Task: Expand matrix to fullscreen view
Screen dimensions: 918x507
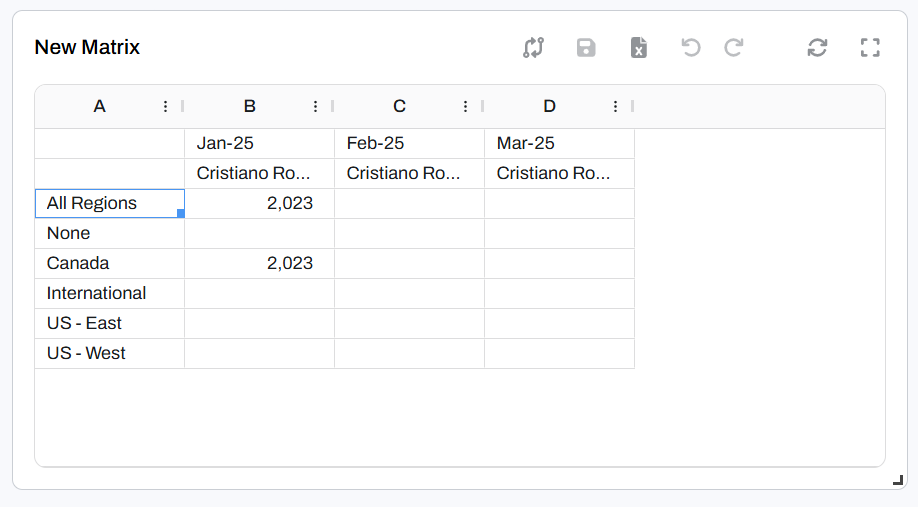Action: click(x=870, y=47)
